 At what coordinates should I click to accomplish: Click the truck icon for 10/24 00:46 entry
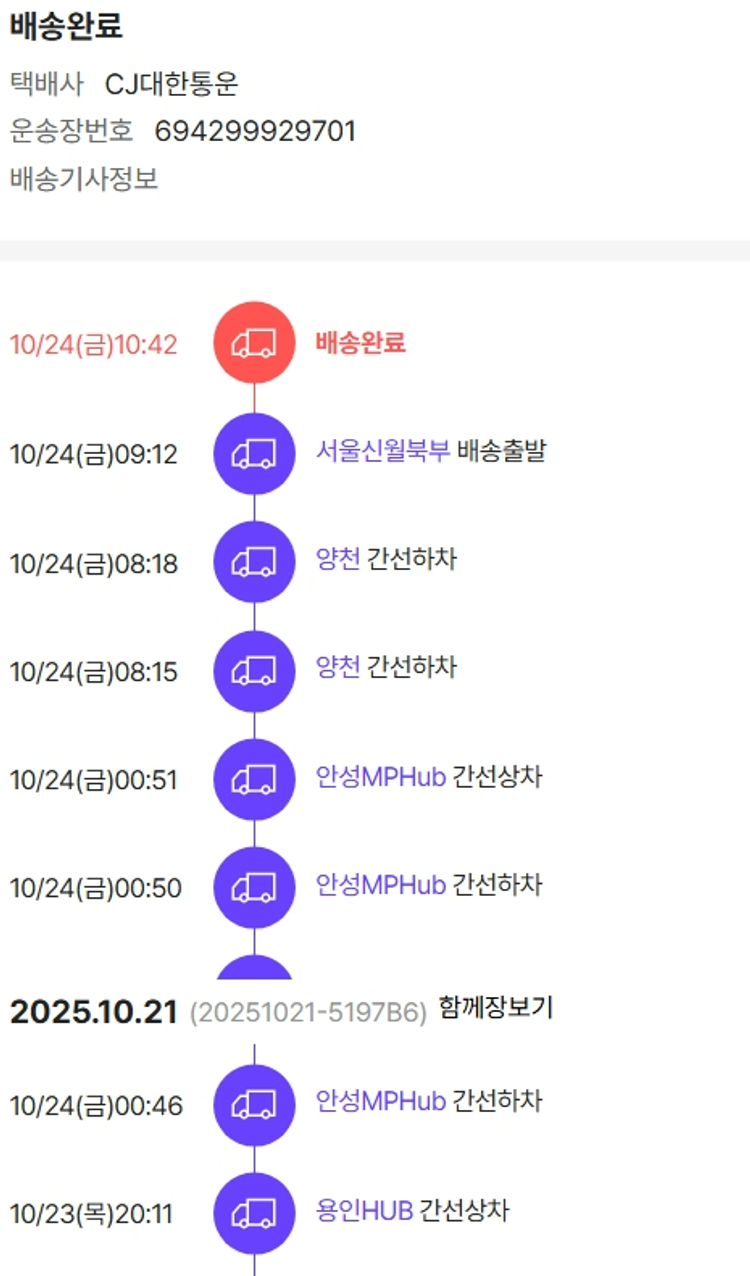point(254,1104)
